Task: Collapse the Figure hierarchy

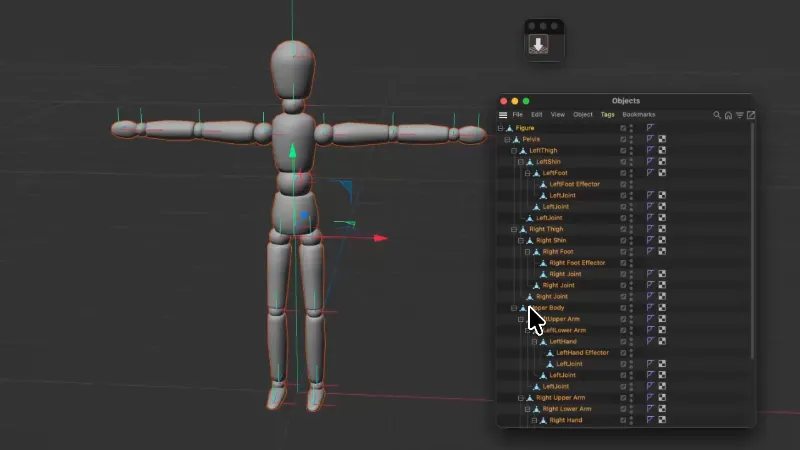Action: (x=501, y=128)
